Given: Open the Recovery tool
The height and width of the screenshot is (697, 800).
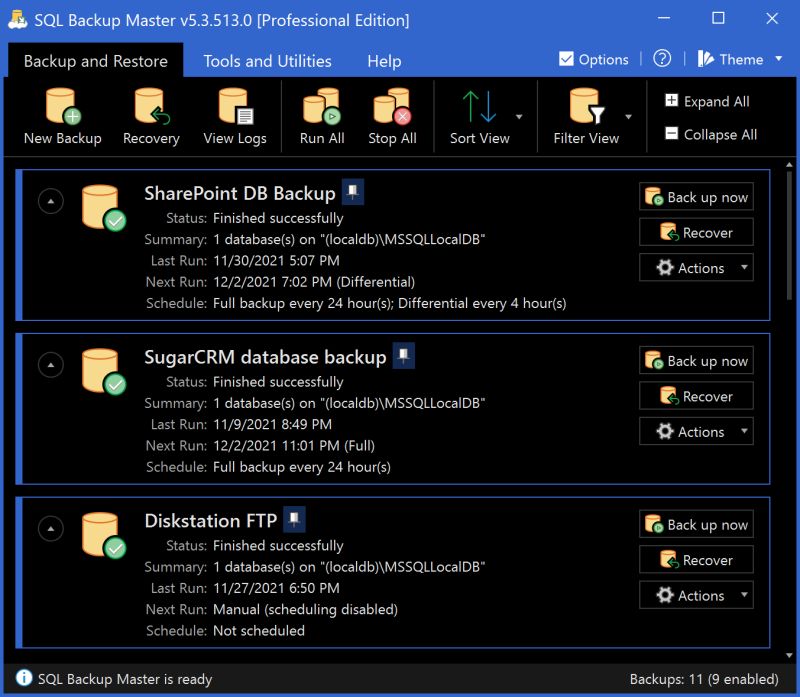Looking at the screenshot, I should tap(150, 115).
